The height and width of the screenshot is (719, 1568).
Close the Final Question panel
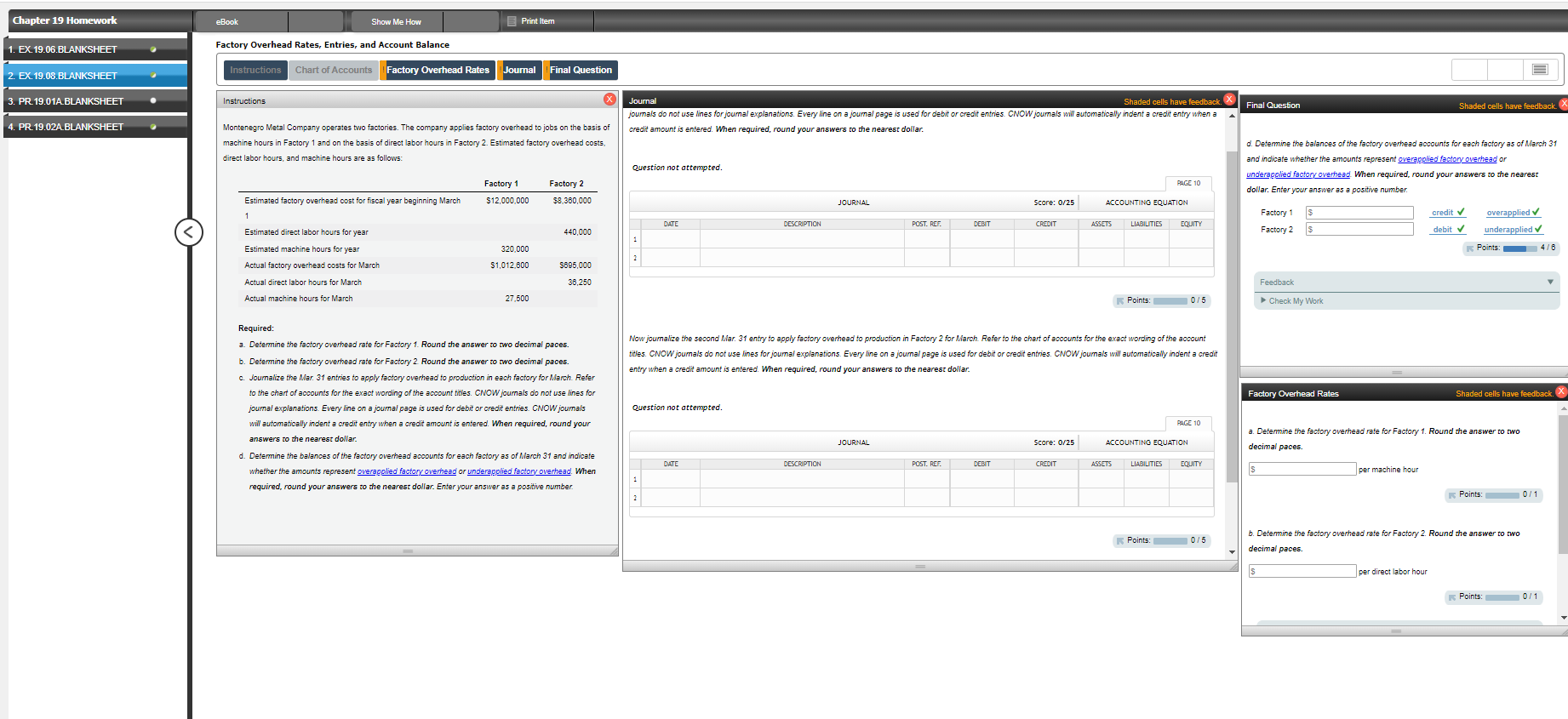(1563, 105)
